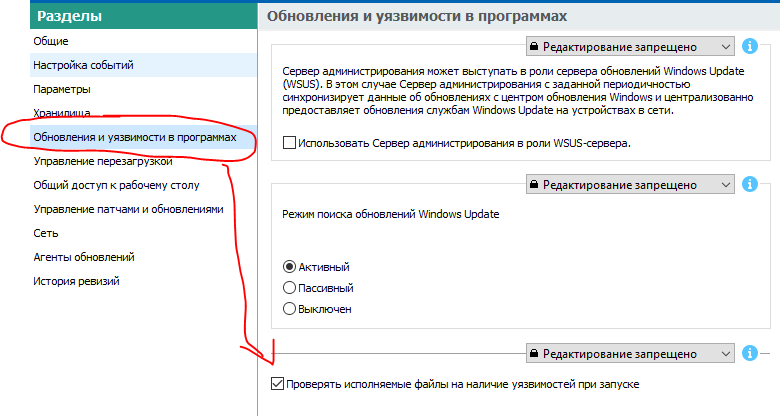Click the Режим поиска обновлений Windows Update label
Viewport: 780px width, 416px height.
pos(390,214)
